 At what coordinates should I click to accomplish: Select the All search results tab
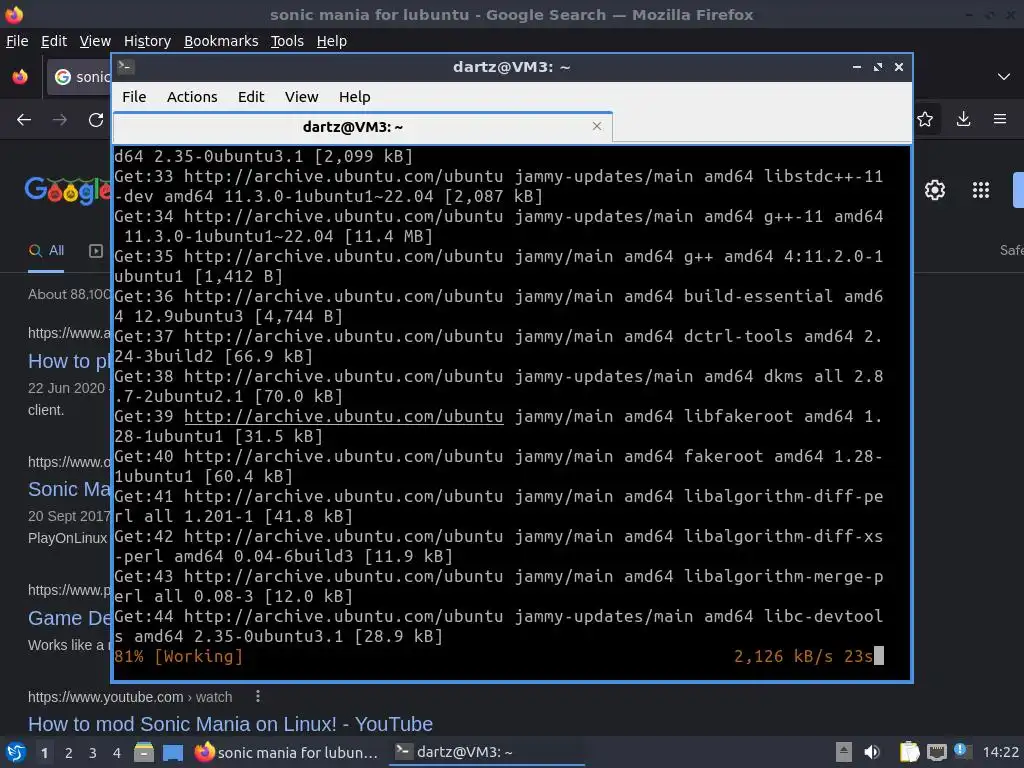(x=46, y=251)
